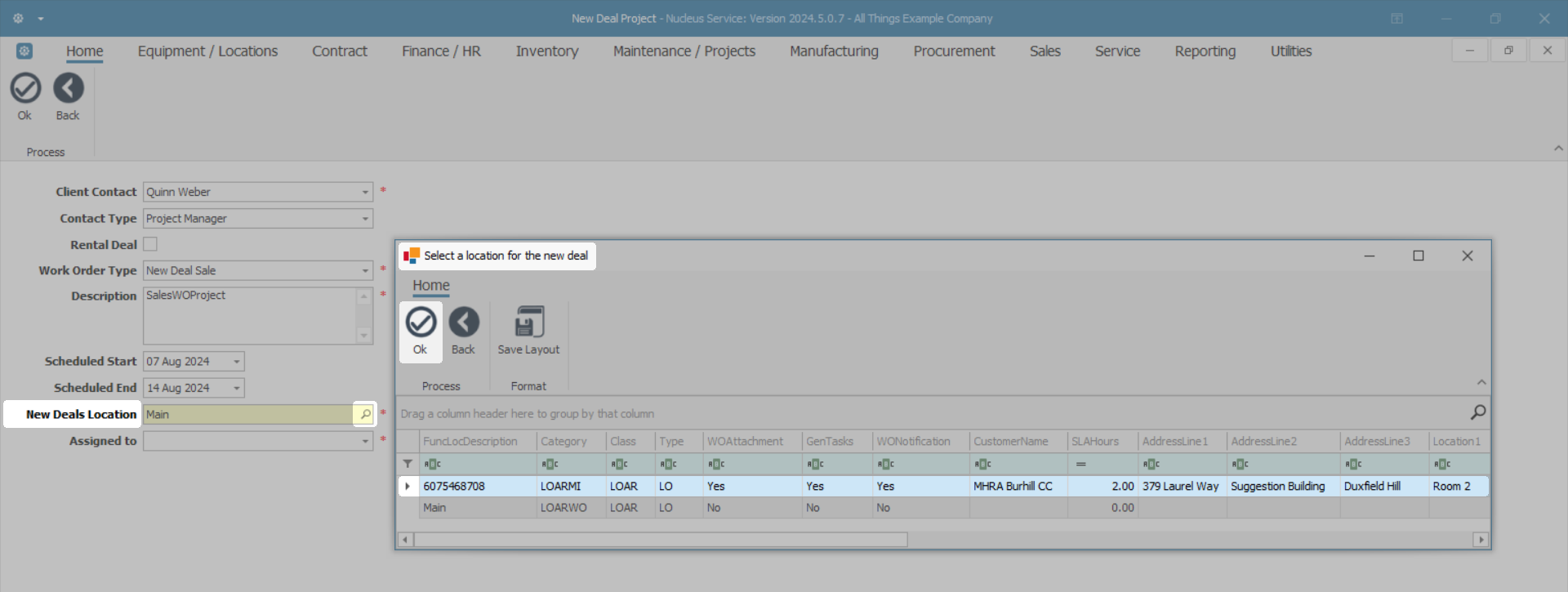Click Class column filter operator icon
Viewport: 1568px width, 592px height.
click(x=619, y=464)
